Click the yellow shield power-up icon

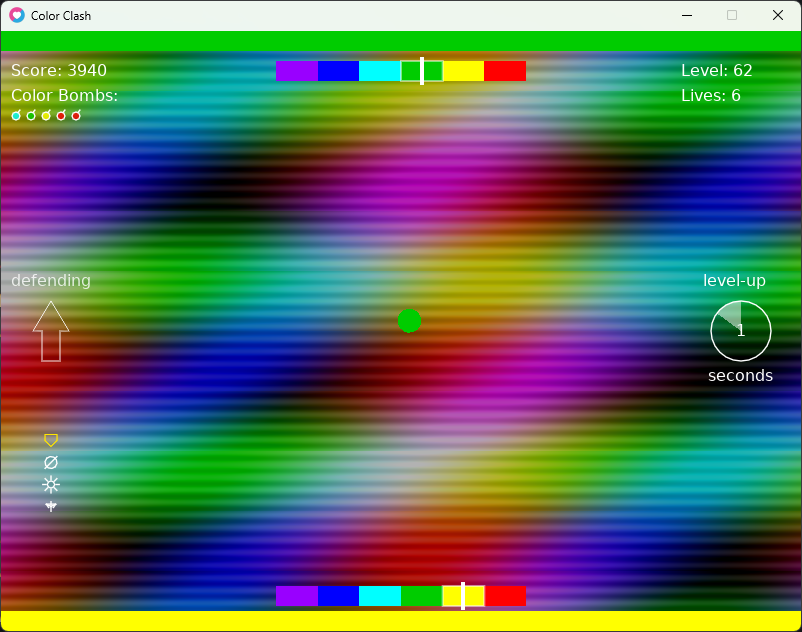tap(51, 440)
